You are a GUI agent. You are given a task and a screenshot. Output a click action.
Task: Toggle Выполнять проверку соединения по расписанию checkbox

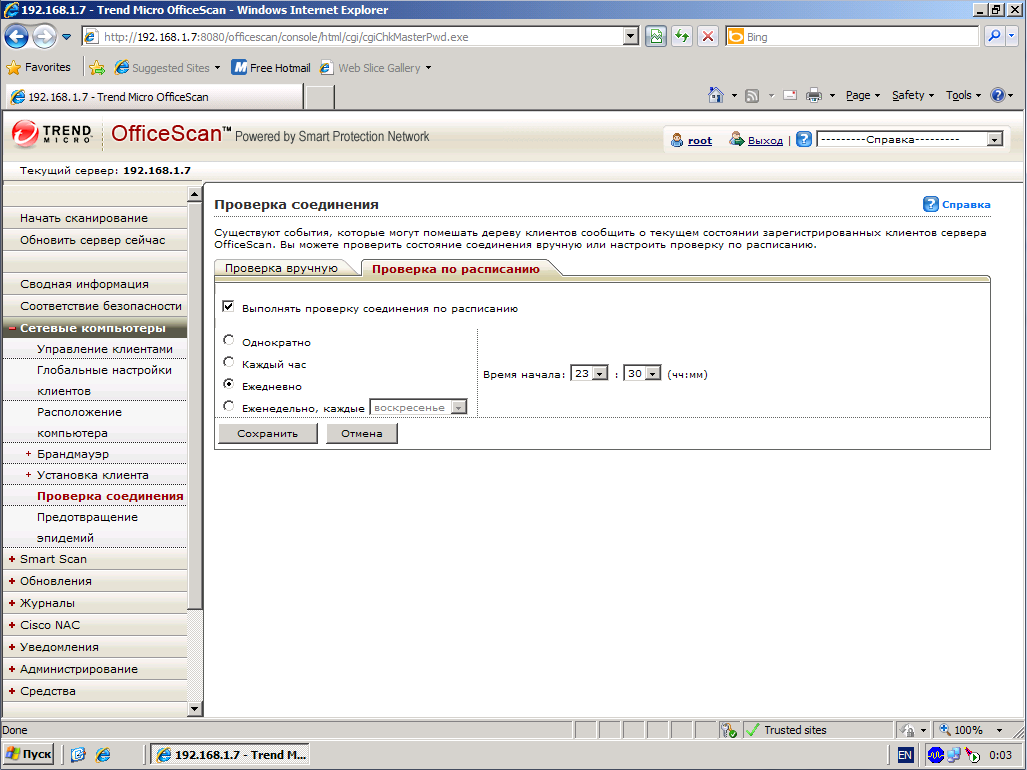(x=228, y=306)
